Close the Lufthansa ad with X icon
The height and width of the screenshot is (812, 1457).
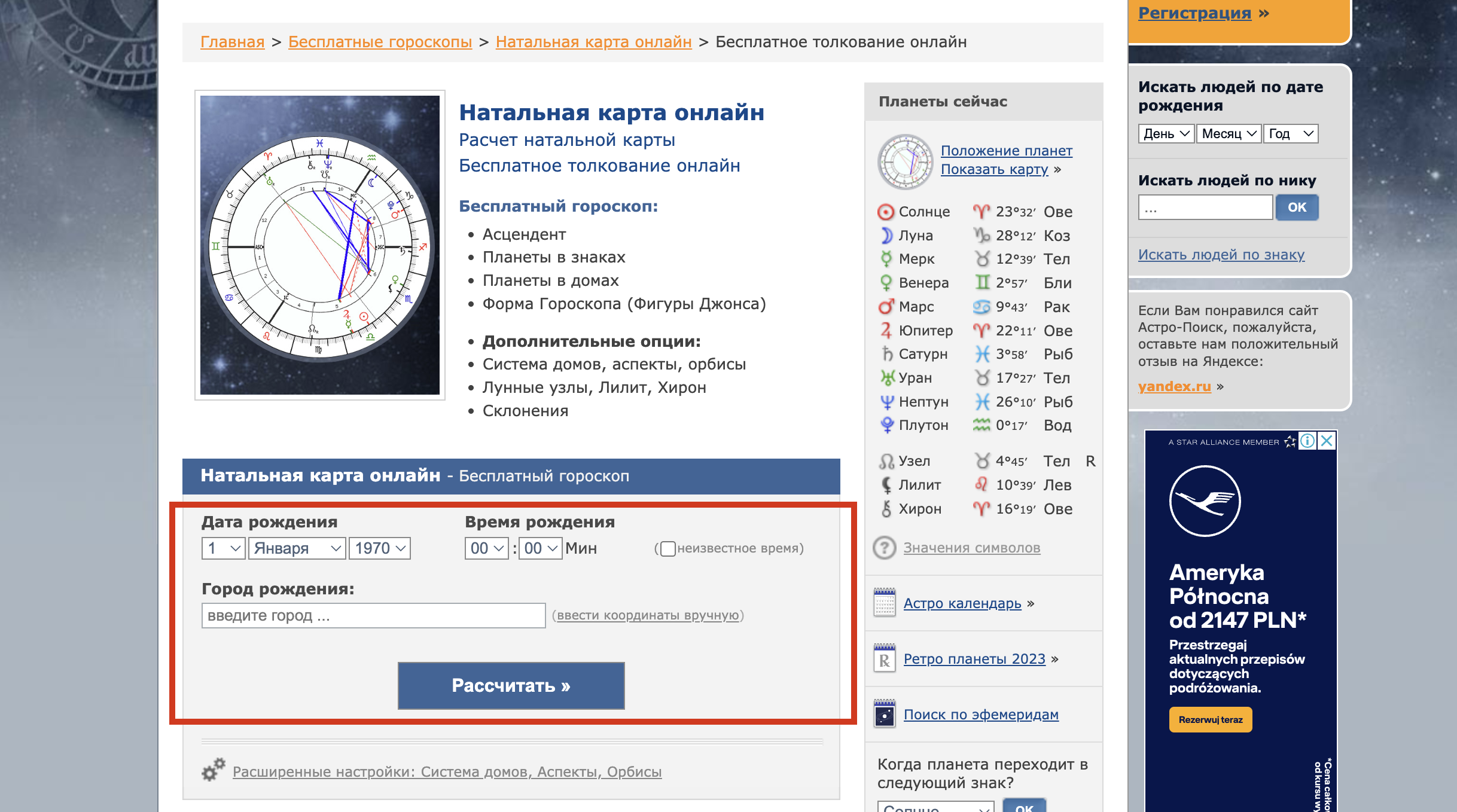coord(1327,441)
